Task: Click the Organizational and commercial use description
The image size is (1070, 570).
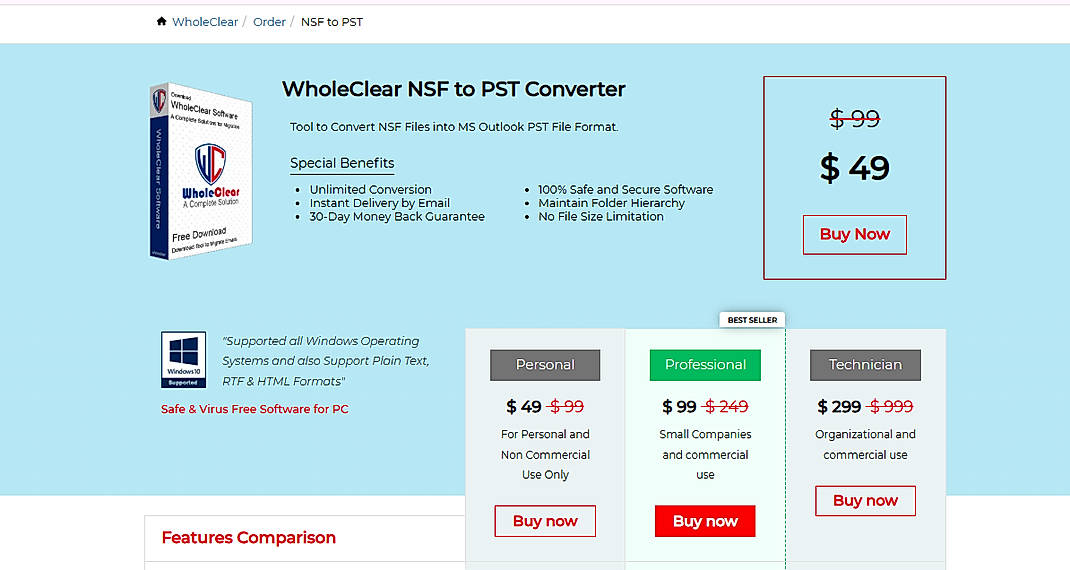Action: coord(865,444)
